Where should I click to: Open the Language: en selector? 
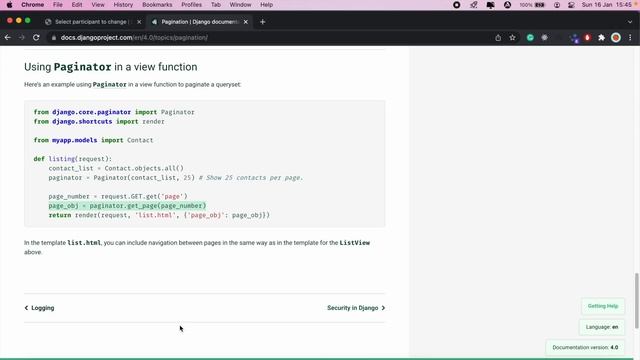point(602,327)
